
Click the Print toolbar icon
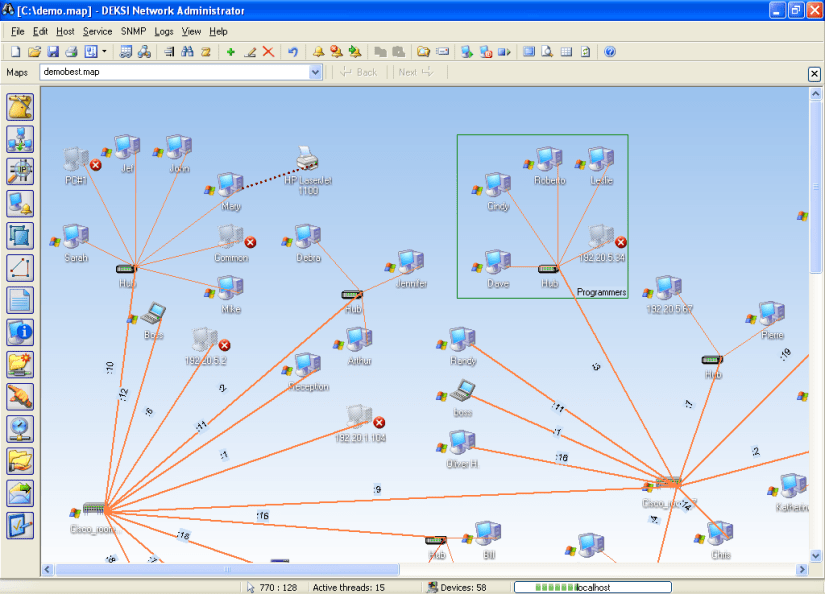coord(70,51)
